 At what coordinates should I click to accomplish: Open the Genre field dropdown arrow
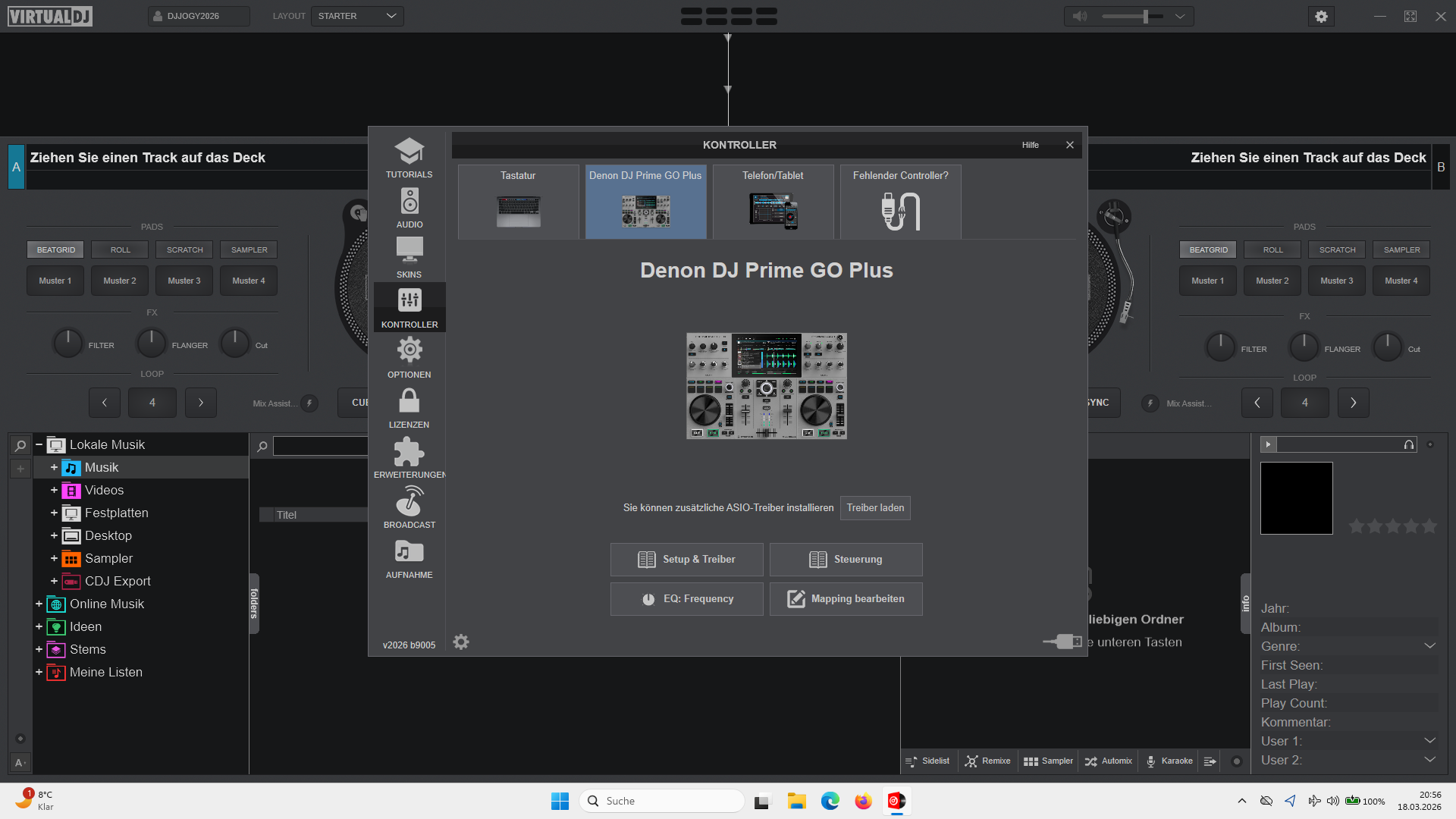pos(1429,646)
